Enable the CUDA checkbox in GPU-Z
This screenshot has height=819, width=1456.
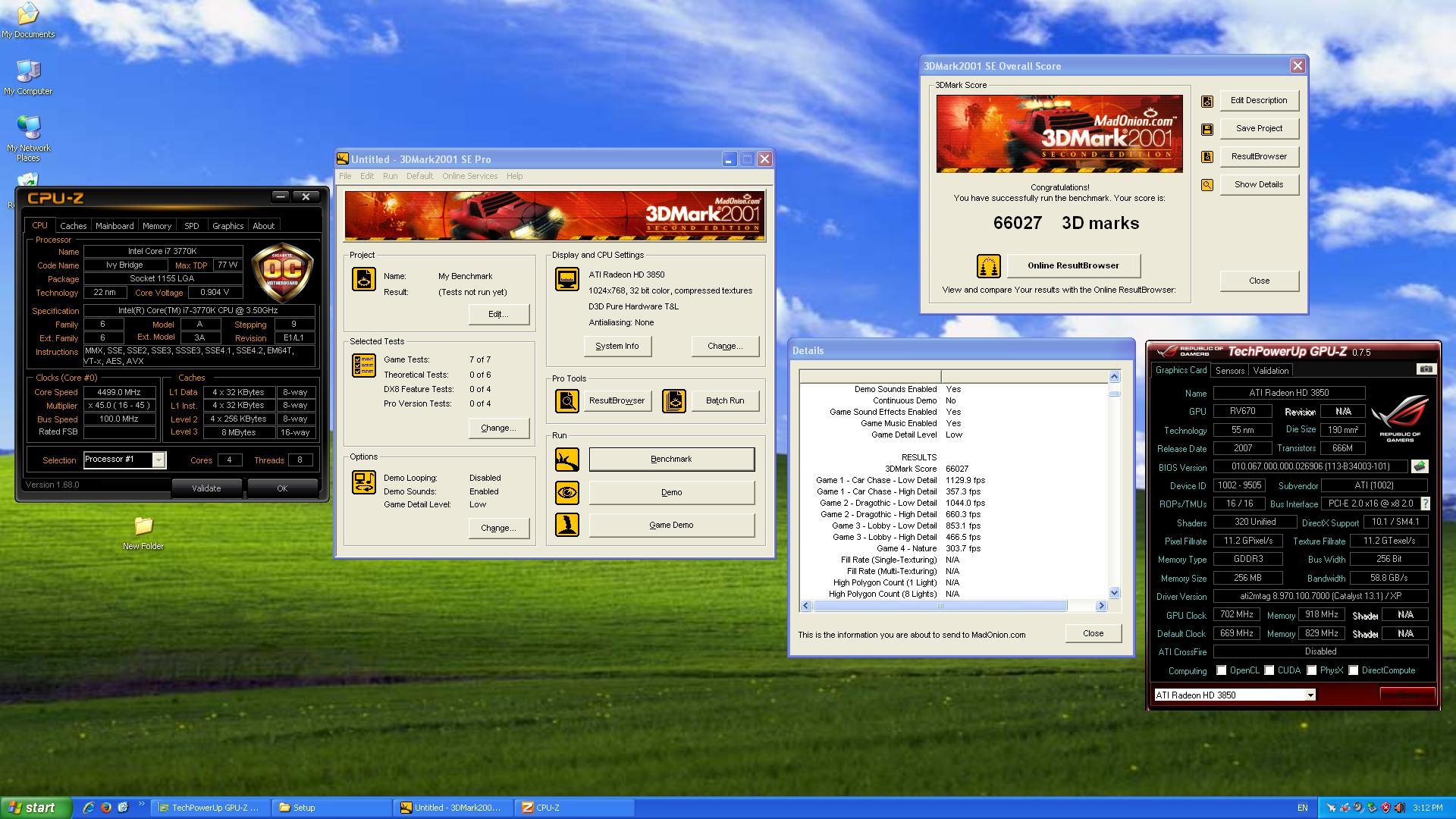pyautogui.click(x=1269, y=670)
